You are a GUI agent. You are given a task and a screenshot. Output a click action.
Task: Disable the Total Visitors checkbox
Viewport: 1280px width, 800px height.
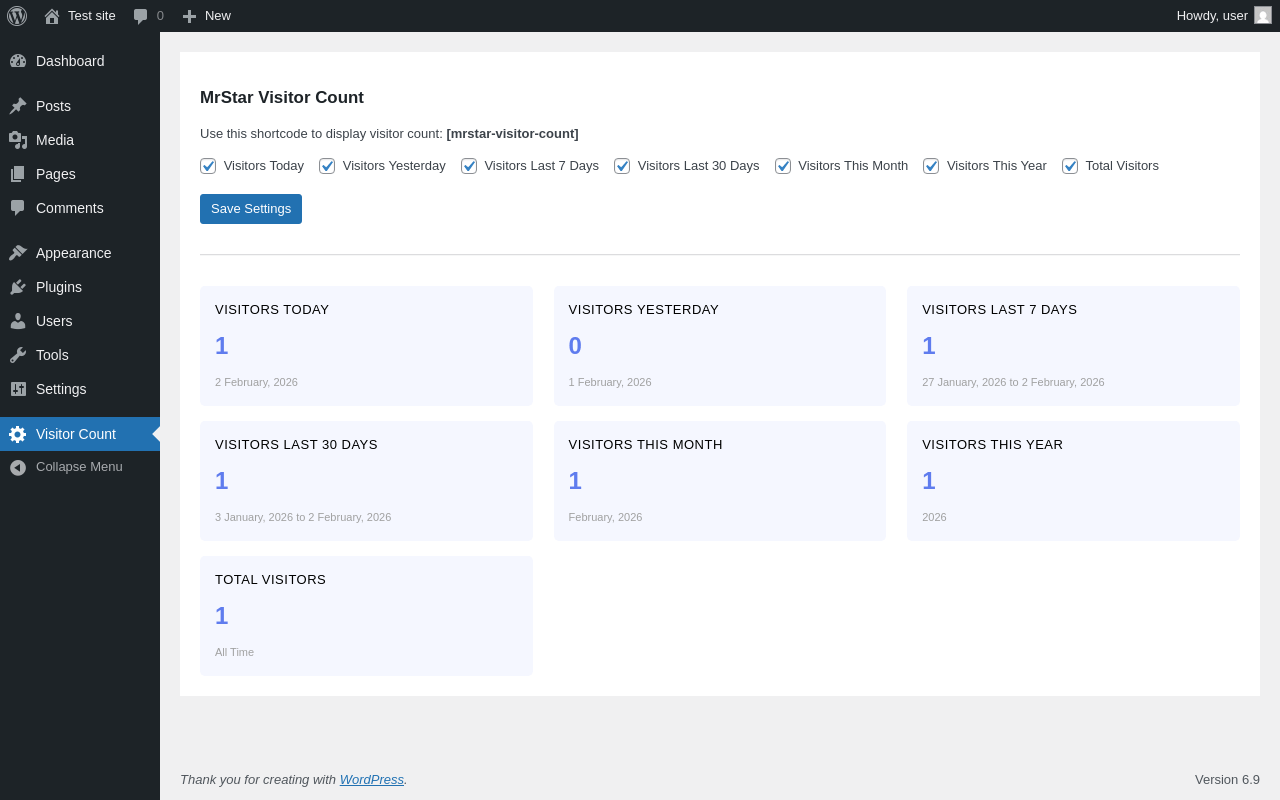coord(1070,166)
